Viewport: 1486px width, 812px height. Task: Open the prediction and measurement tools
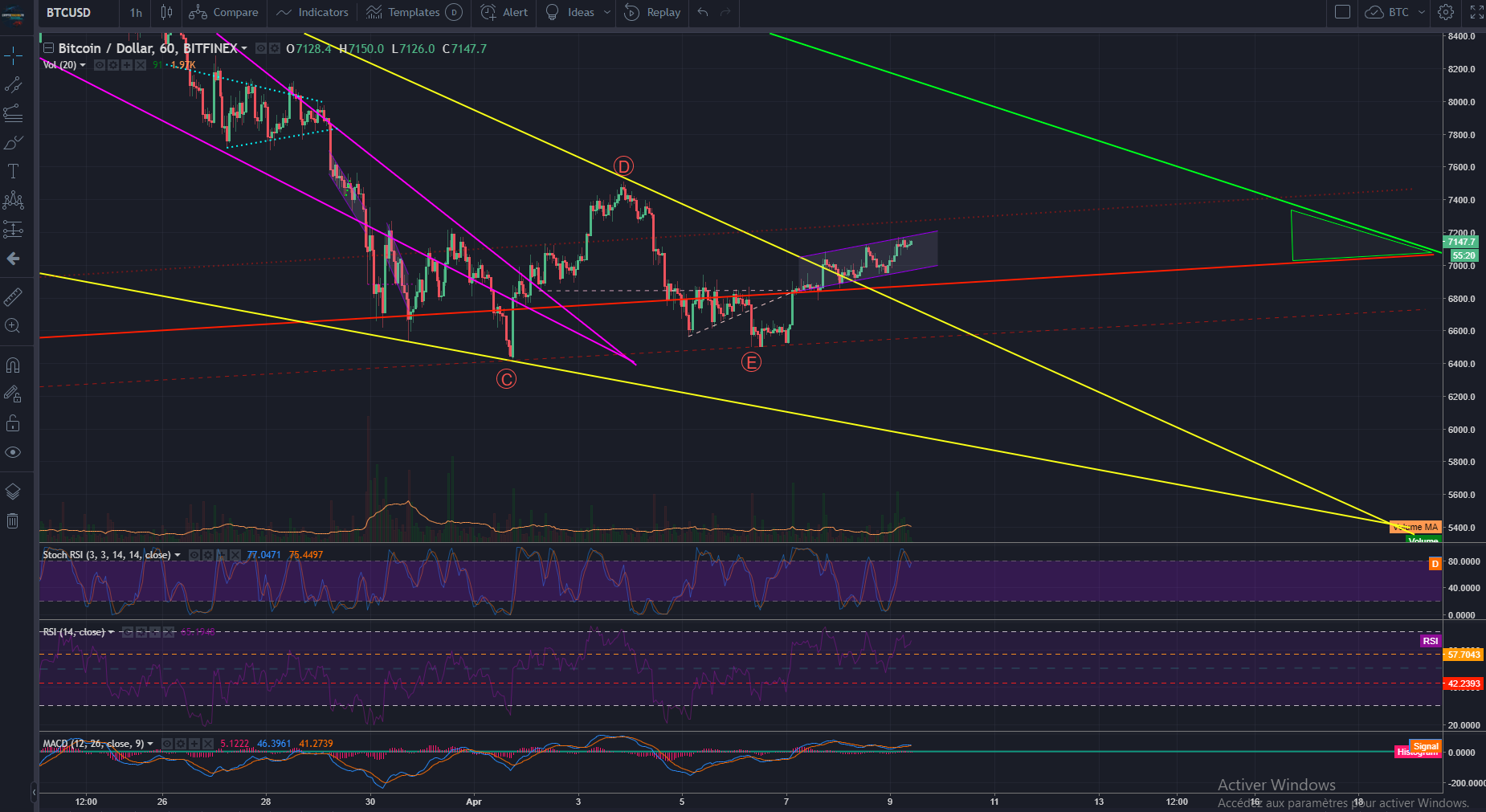tap(13, 229)
